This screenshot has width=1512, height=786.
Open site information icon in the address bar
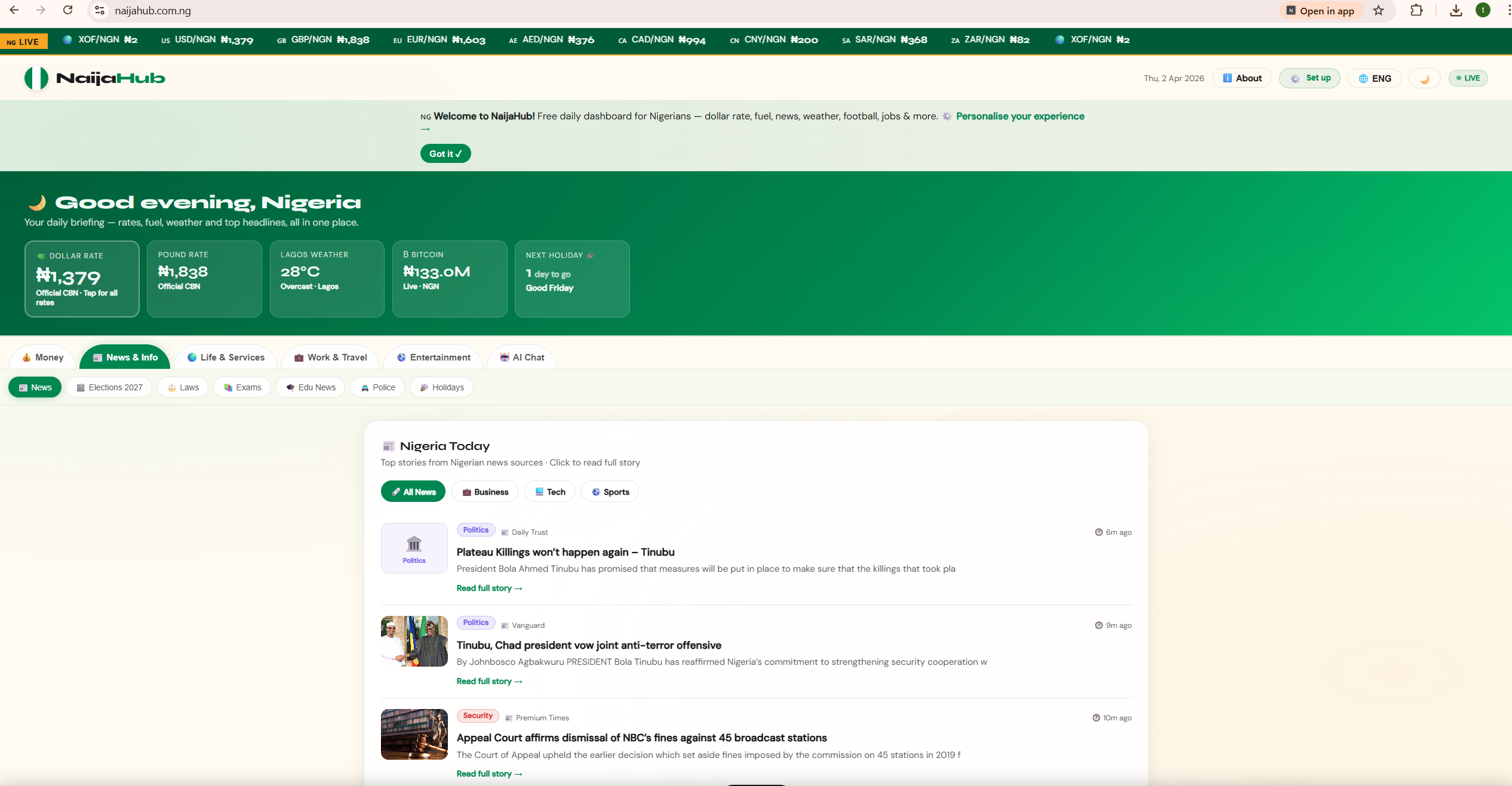pyautogui.click(x=100, y=11)
